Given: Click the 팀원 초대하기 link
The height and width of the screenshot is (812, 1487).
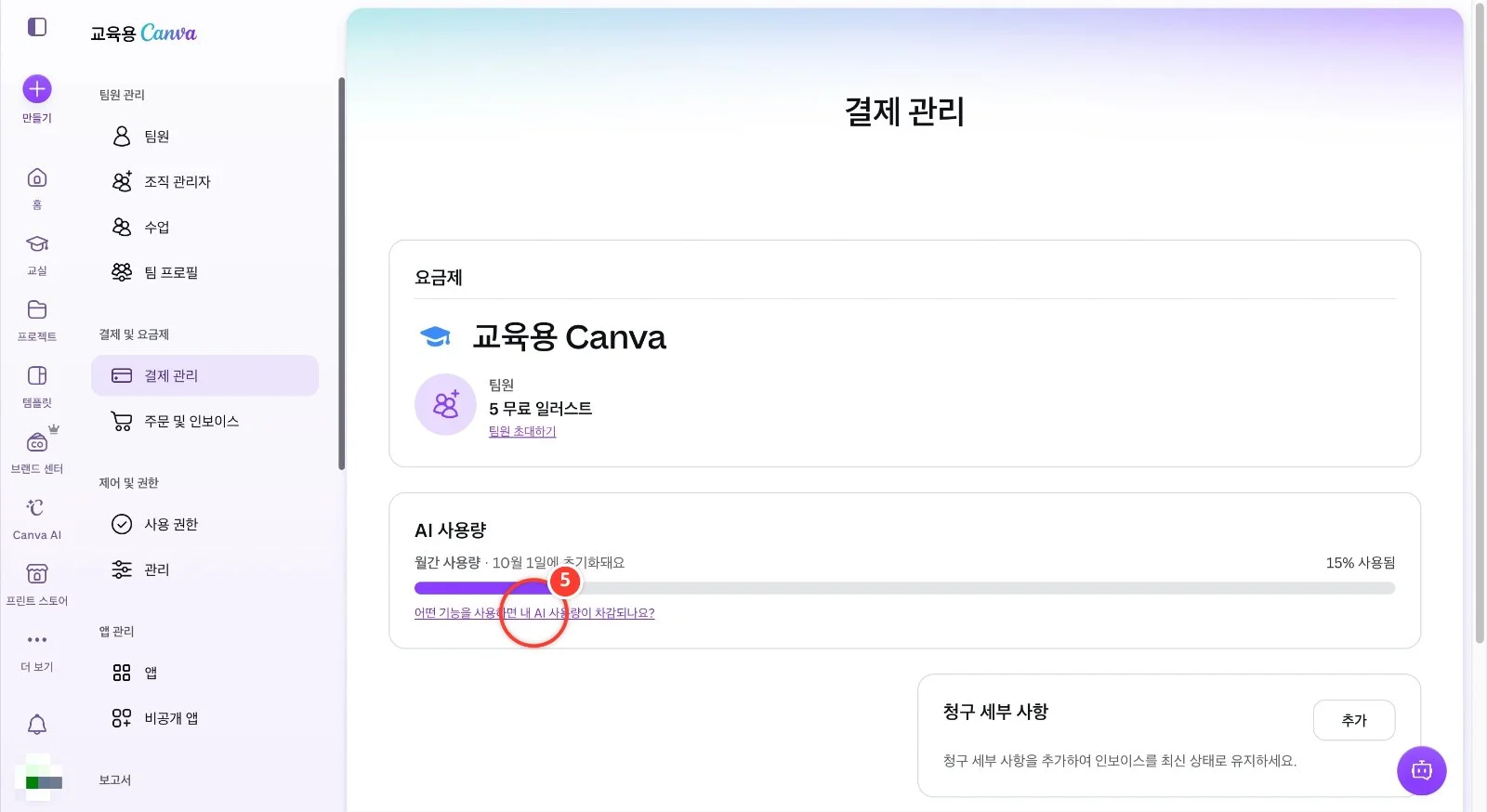Looking at the screenshot, I should point(522,432).
